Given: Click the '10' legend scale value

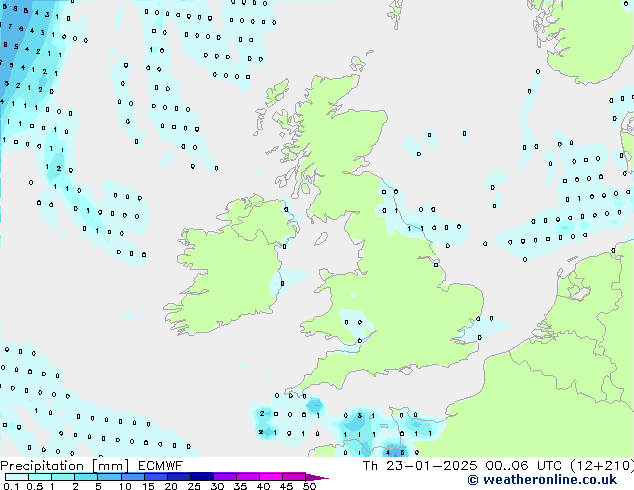Looking at the screenshot, I should [125, 486].
